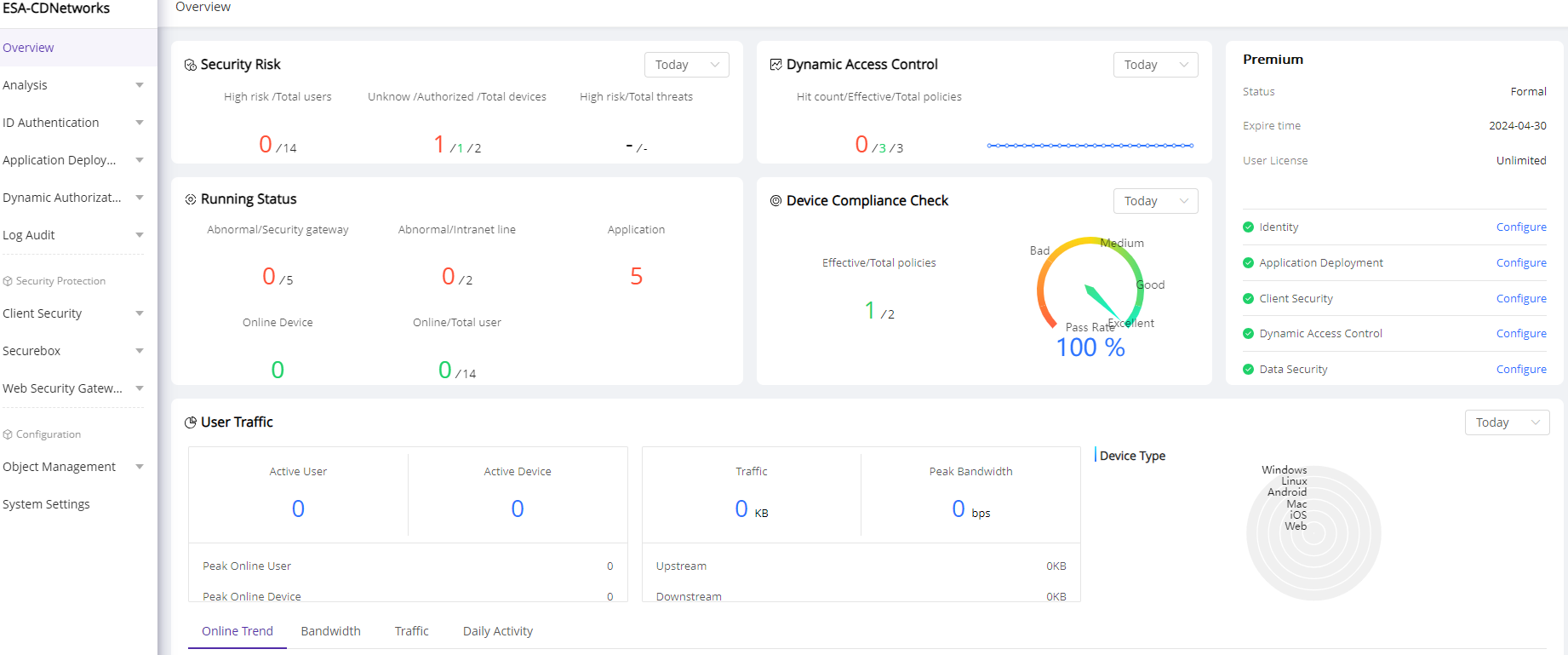The height and width of the screenshot is (655, 1568).
Task: Click Configure link for Dynamic Access Control
Action: (x=1521, y=334)
